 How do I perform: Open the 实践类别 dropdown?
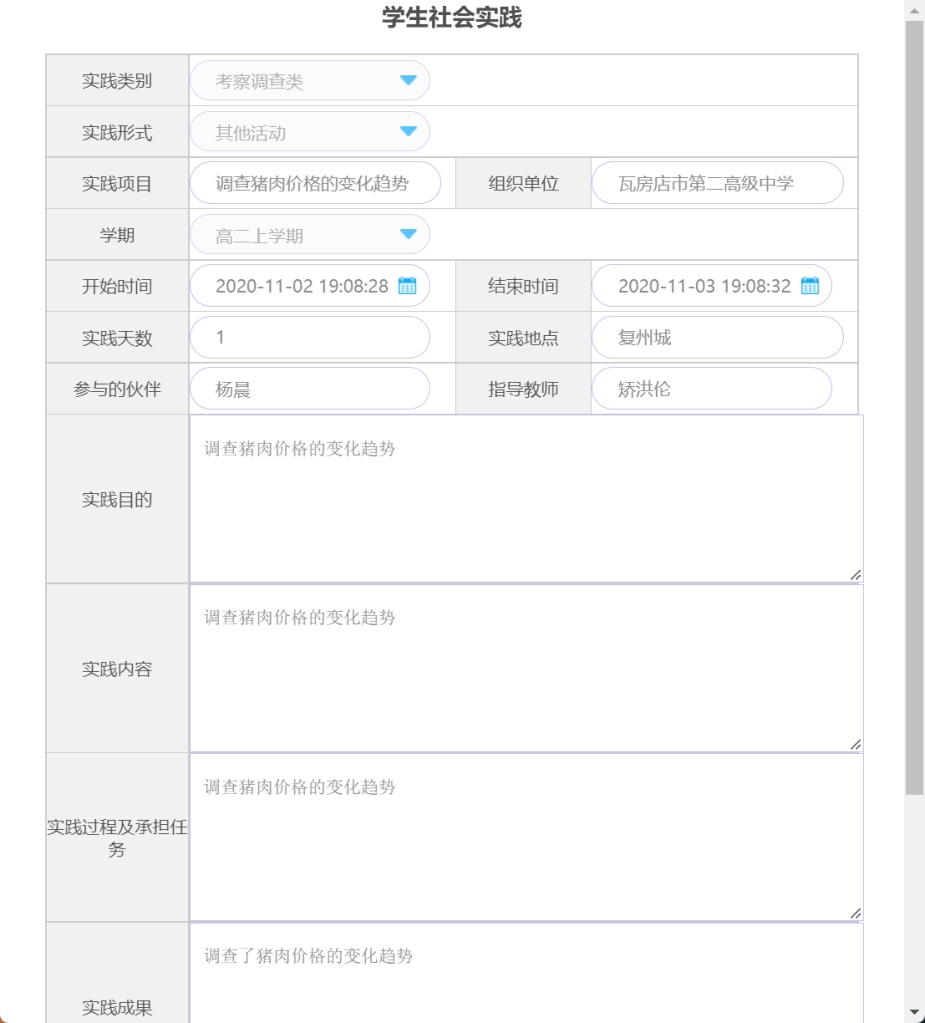point(309,81)
